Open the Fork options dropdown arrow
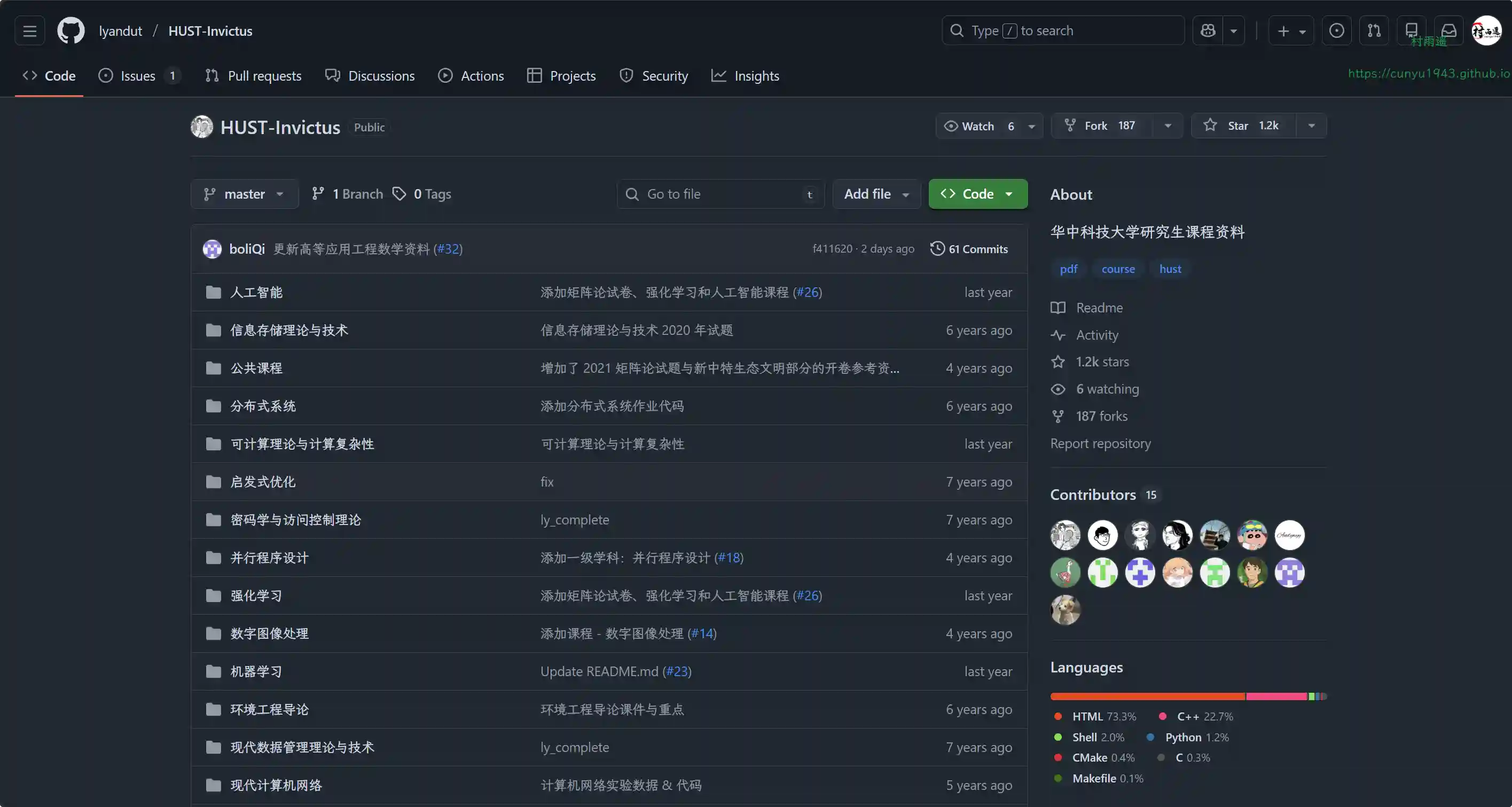The height and width of the screenshot is (807, 1512). coord(1168,126)
